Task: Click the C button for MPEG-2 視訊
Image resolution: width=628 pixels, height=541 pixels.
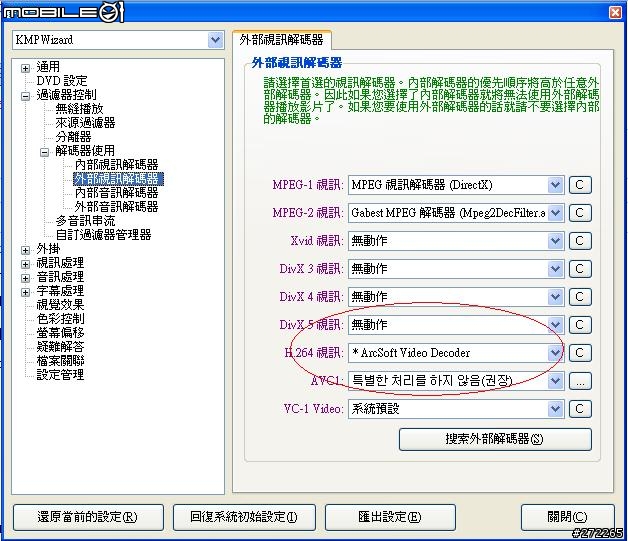Action: click(x=580, y=213)
